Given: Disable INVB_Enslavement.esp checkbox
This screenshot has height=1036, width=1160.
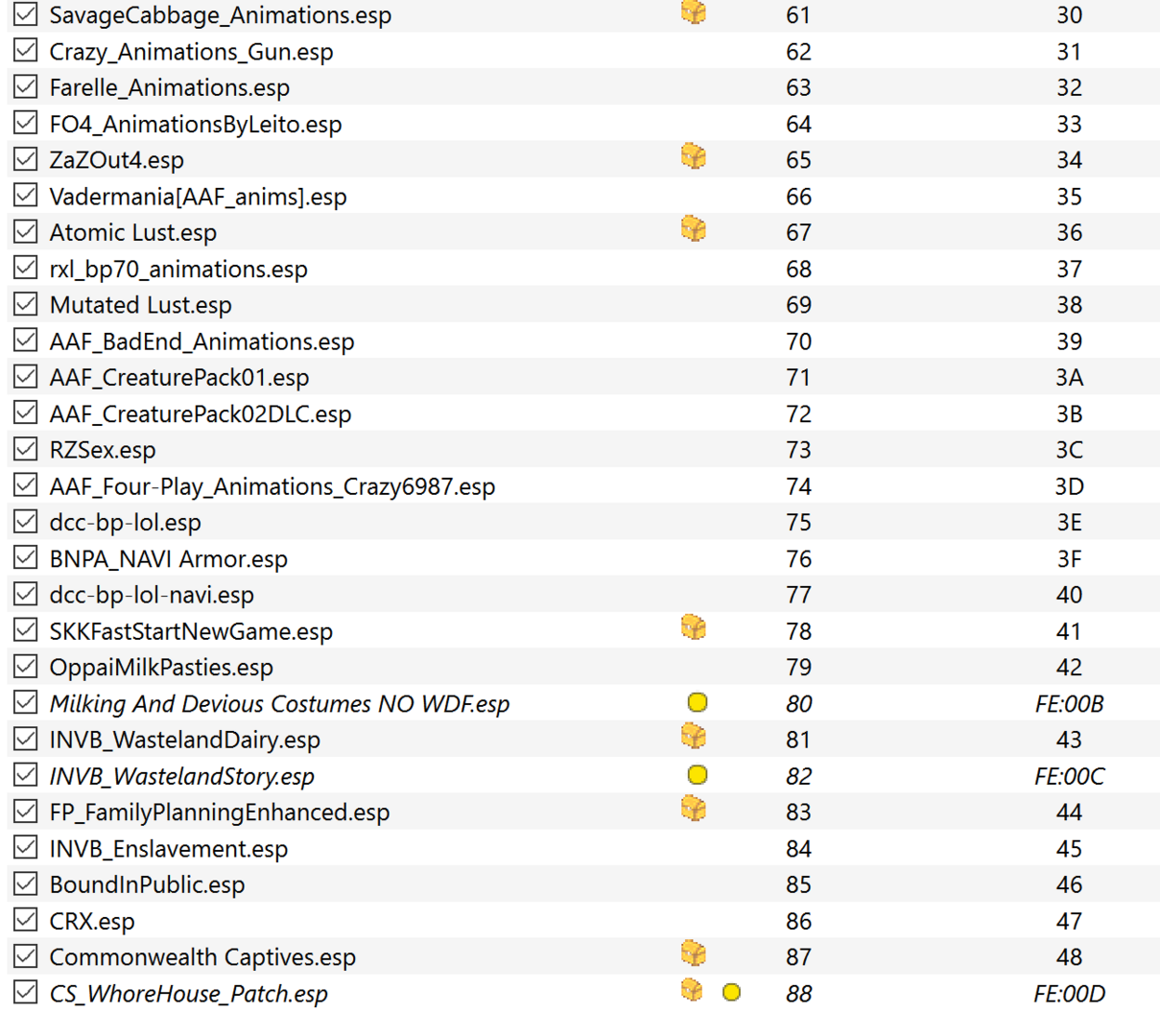Looking at the screenshot, I should tap(26, 847).
